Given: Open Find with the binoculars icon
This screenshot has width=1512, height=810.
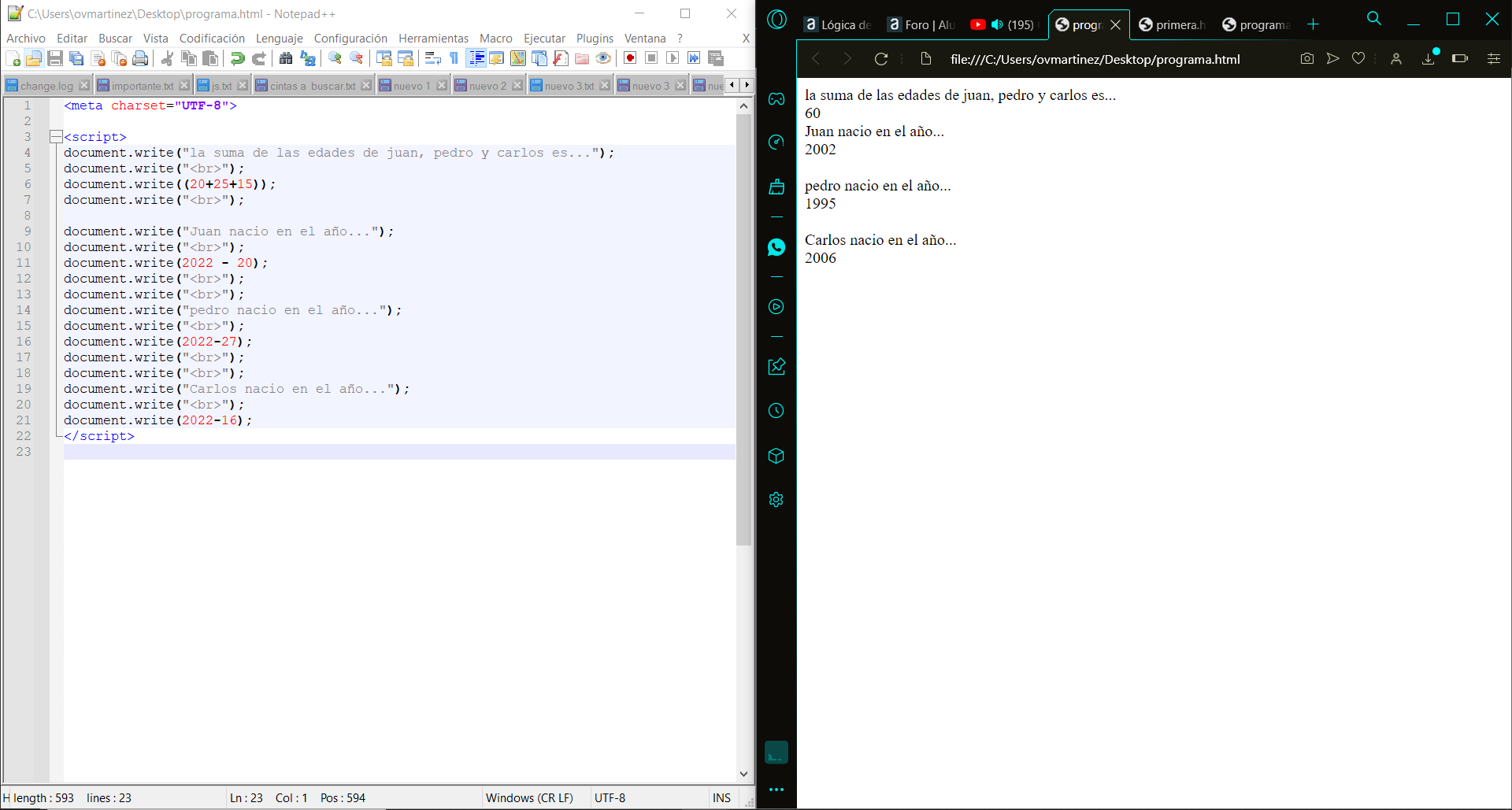Looking at the screenshot, I should [286, 58].
